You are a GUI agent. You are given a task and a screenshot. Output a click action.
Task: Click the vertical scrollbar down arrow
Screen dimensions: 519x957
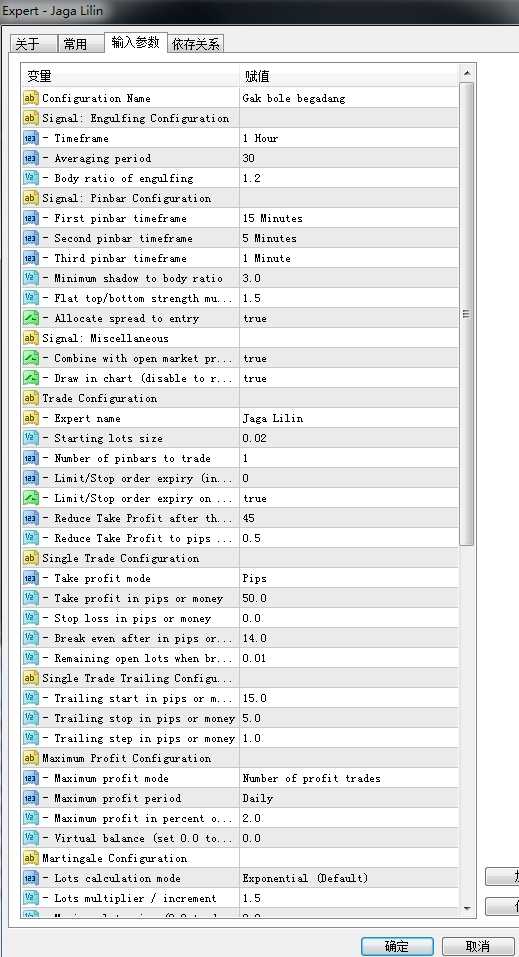[x=467, y=908]
